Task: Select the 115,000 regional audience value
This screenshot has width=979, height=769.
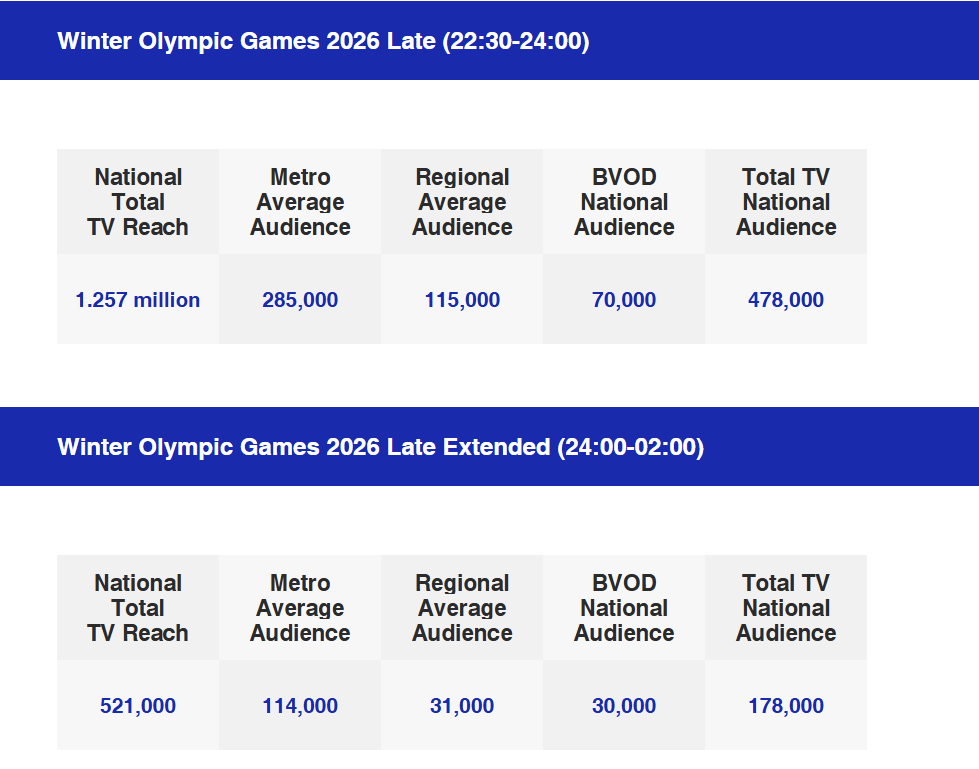Action: [x=462, y=300]
